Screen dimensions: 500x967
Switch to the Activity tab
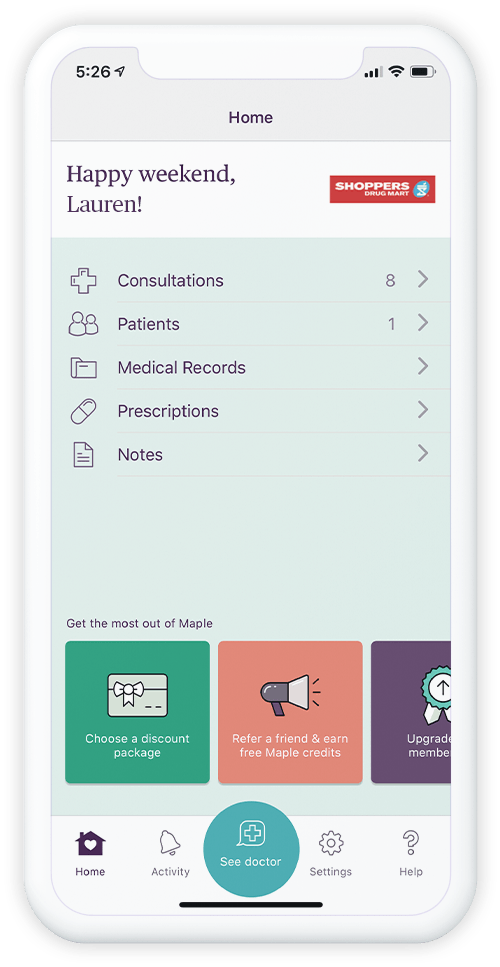[170, 854]
